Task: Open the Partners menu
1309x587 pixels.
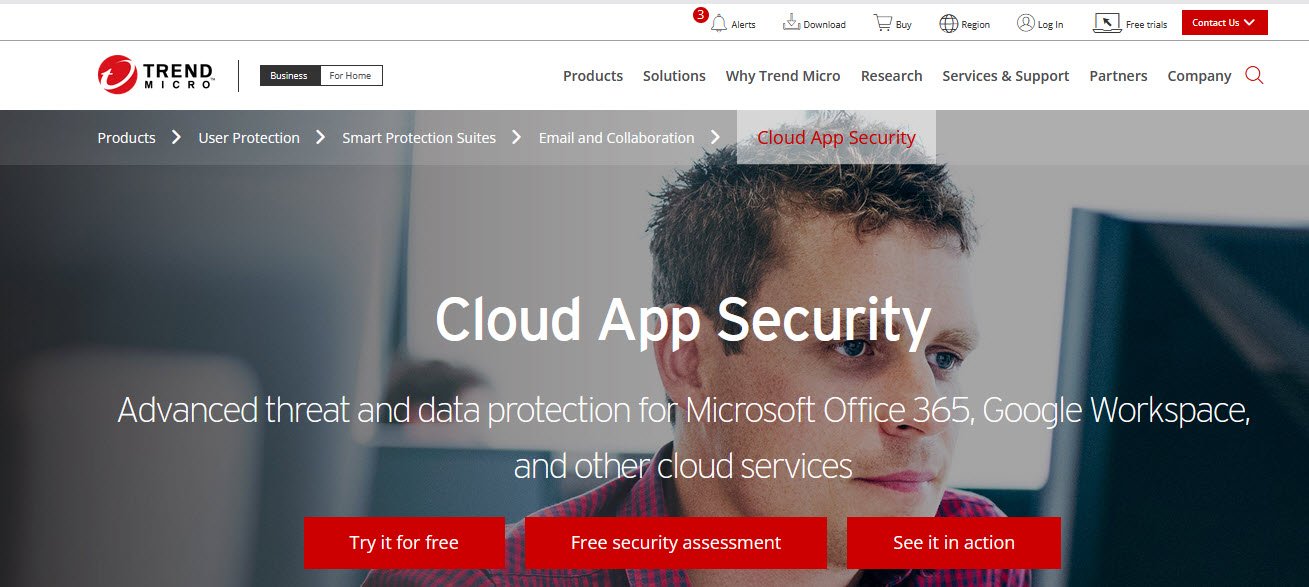Action: [1118, 76]
